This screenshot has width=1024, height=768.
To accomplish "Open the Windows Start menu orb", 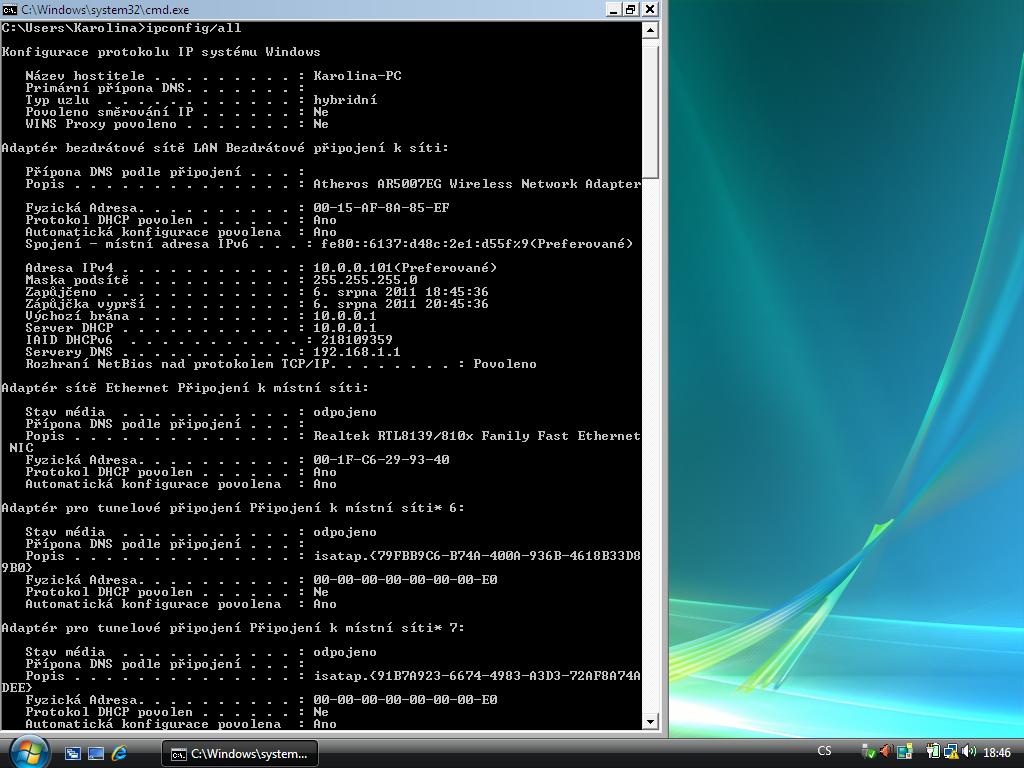I will click(28, 751).
